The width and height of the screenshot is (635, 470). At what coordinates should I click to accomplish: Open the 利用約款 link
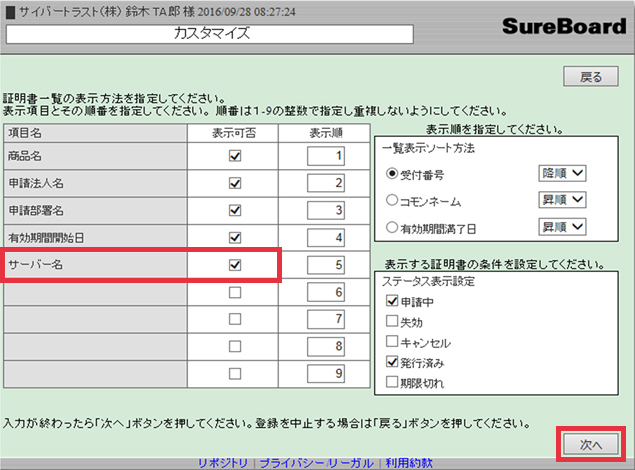(408, 462)
